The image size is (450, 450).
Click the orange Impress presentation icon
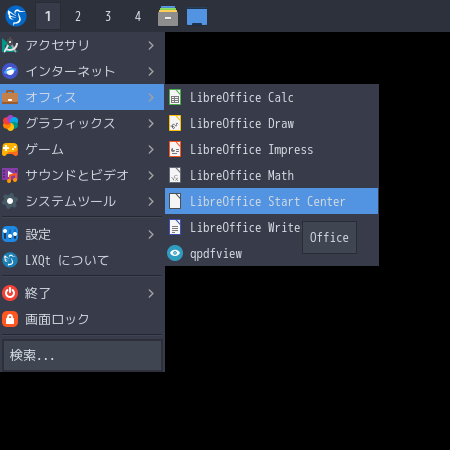pyautogui.click(x=175, y=149)
